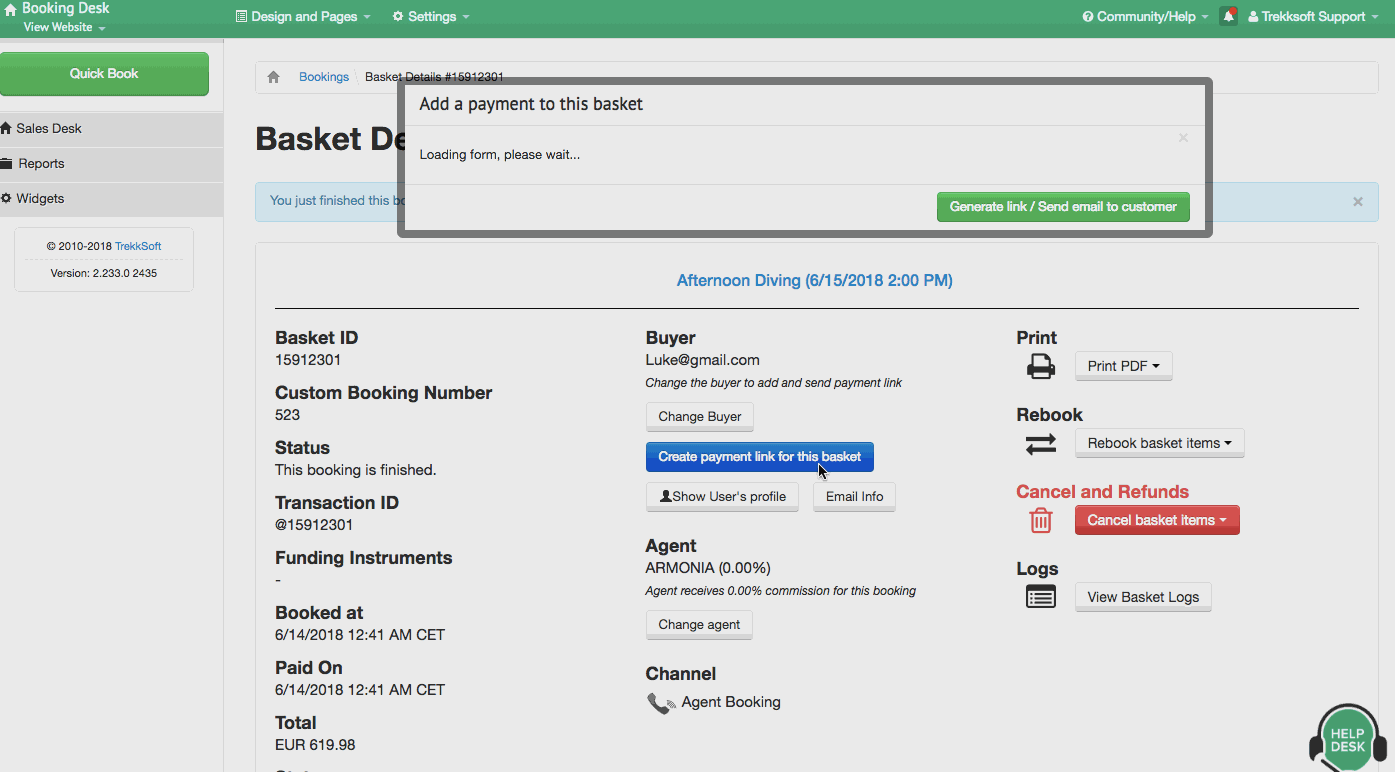Expand the Print PDF dropdown

coord(1123,366)
